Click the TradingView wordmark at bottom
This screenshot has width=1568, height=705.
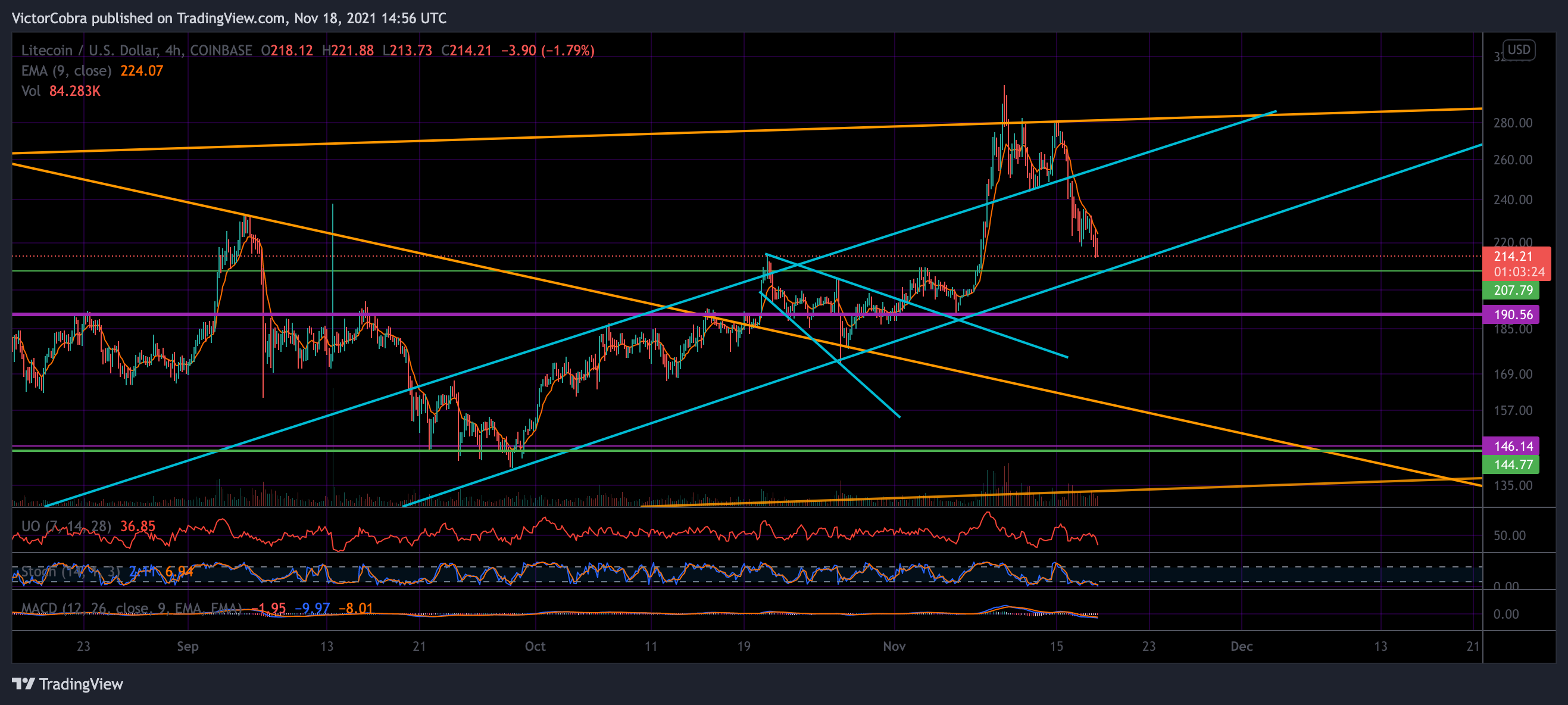(x=81, y=684)
